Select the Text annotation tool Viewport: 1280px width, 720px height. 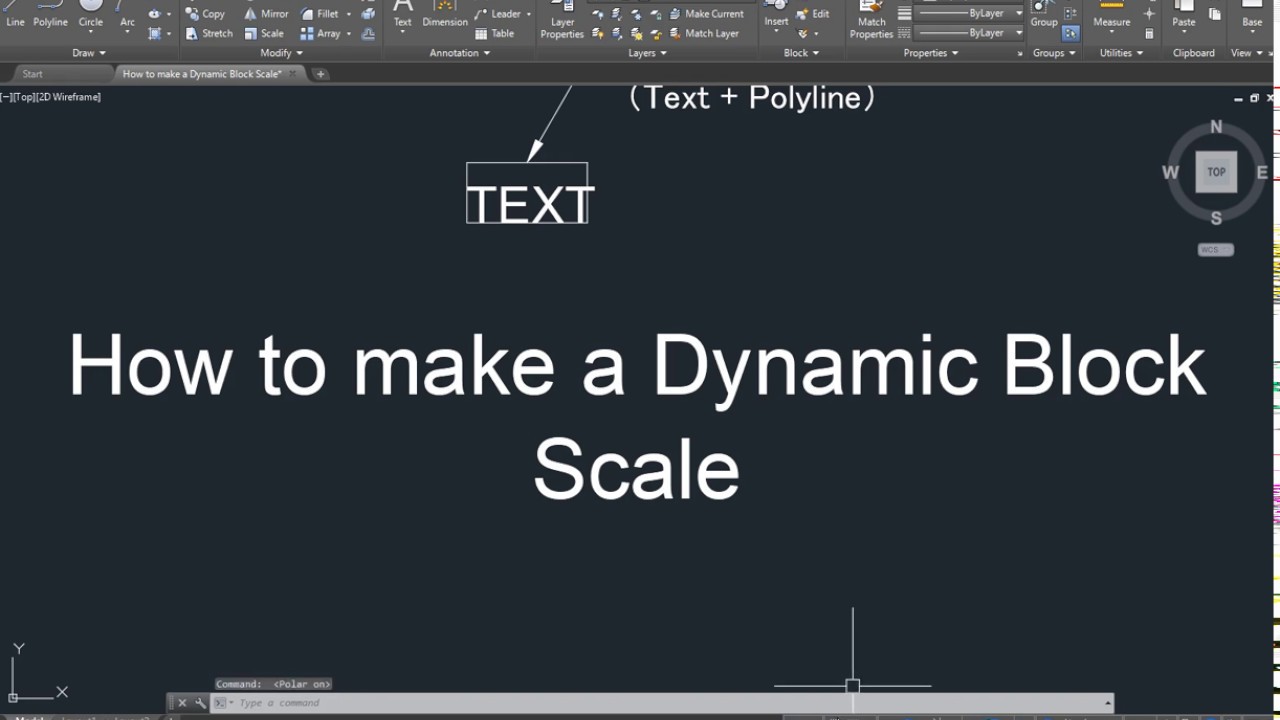click(x=402, y=14)
